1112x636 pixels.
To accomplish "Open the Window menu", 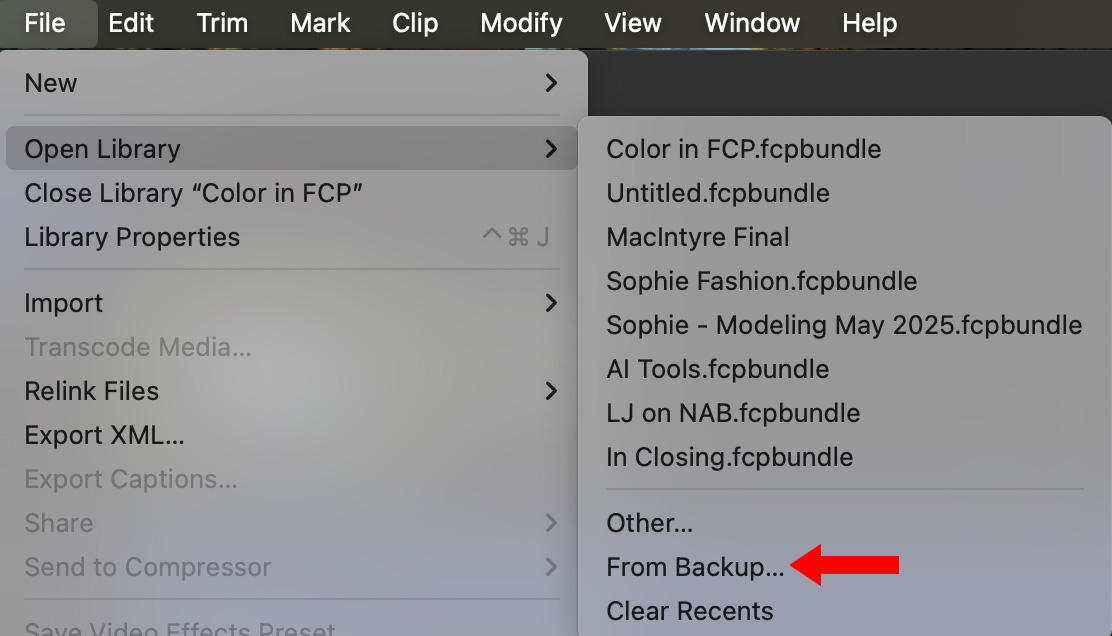I will click(751, 23).
